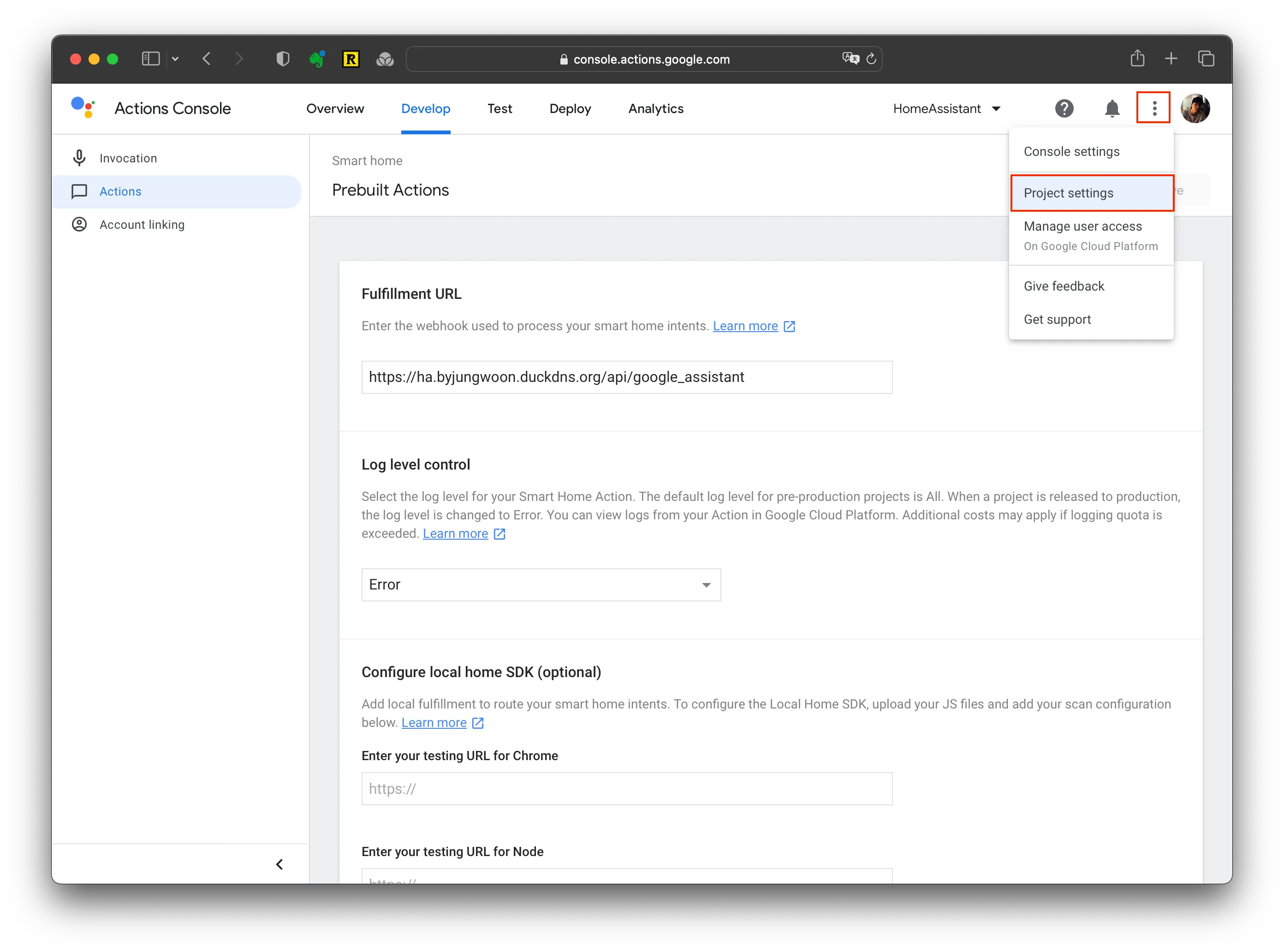
Task: Click the Safari share icon
Action: (x=1137, y=58)
